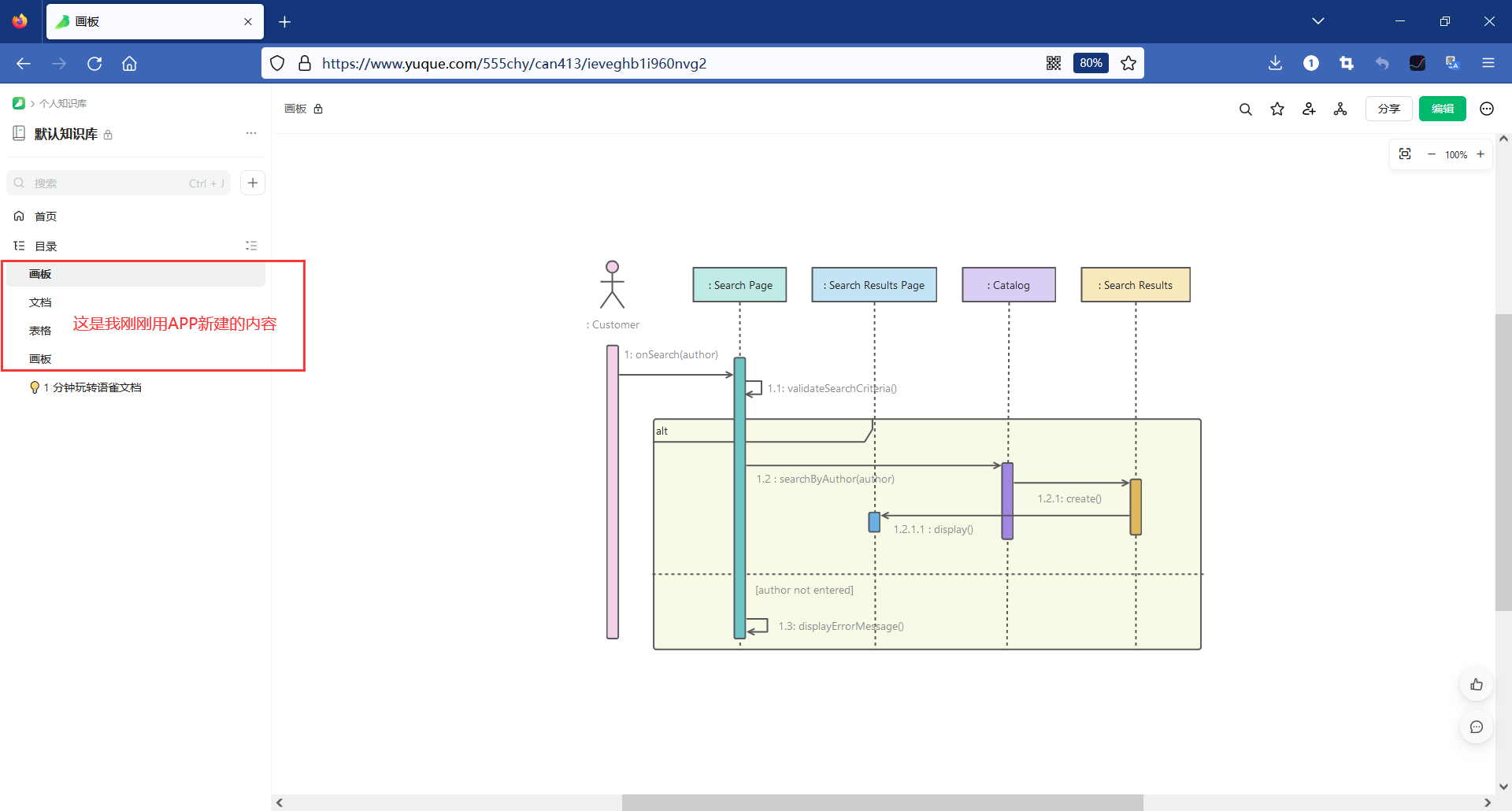This screenshot has width=1512, height=811.
Task: Star this board with the favorite icon
Action: (1277, 109)
